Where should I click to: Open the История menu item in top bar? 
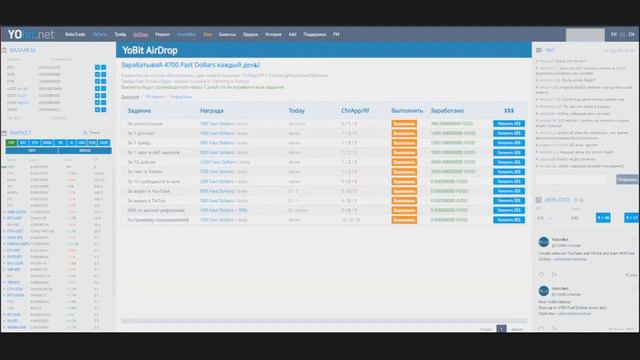[273, 34]
